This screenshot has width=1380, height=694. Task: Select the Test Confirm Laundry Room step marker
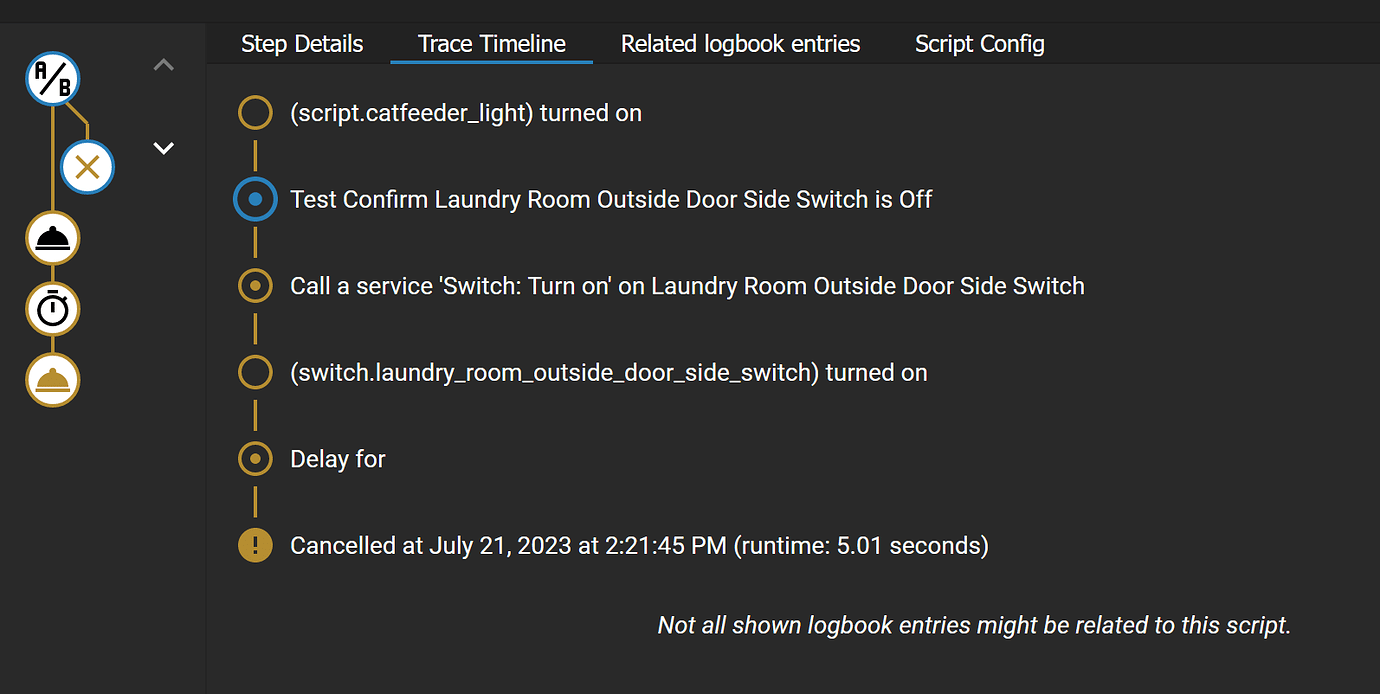coord(255,198)
